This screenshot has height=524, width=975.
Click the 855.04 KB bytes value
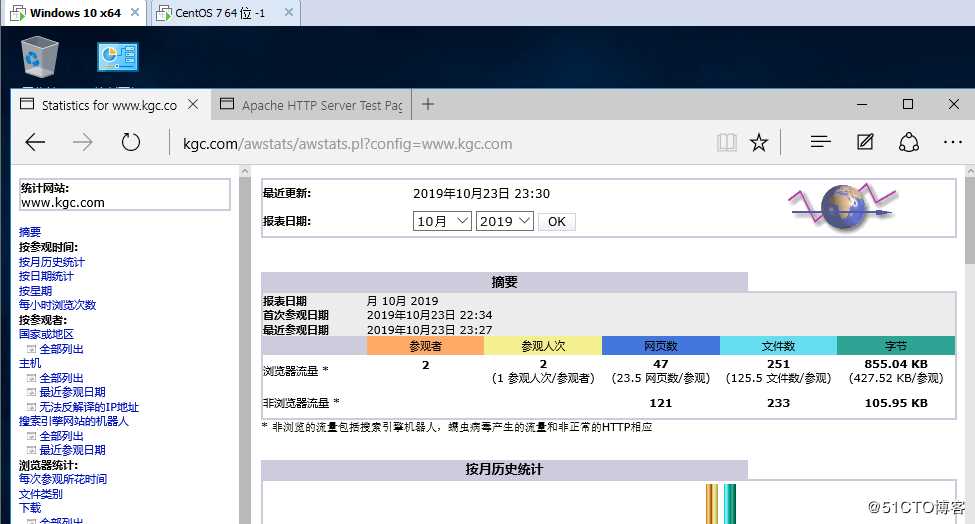896,364
